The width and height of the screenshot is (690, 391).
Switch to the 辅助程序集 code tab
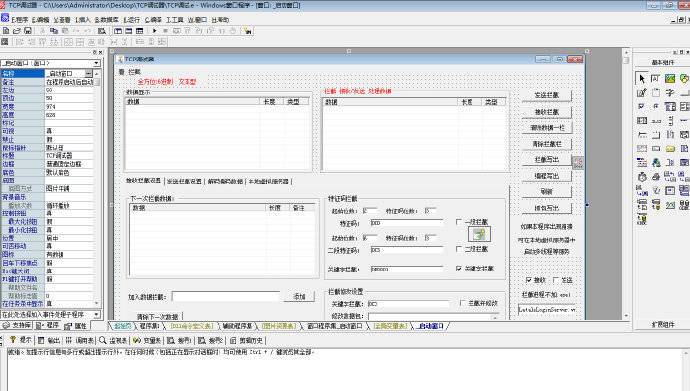click(237, 326)
